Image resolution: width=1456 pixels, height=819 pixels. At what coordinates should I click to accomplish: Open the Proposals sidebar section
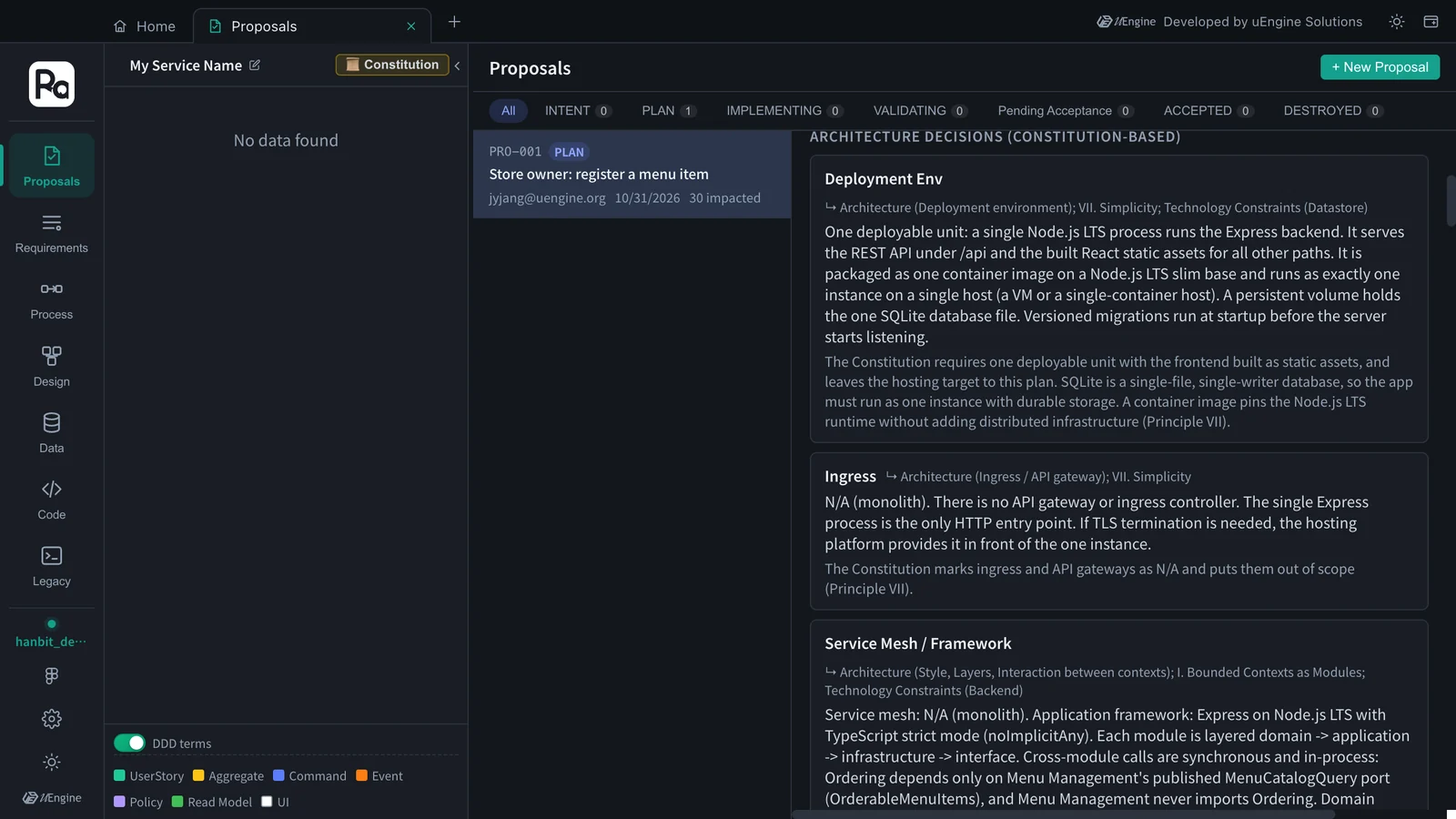point(52,166)
